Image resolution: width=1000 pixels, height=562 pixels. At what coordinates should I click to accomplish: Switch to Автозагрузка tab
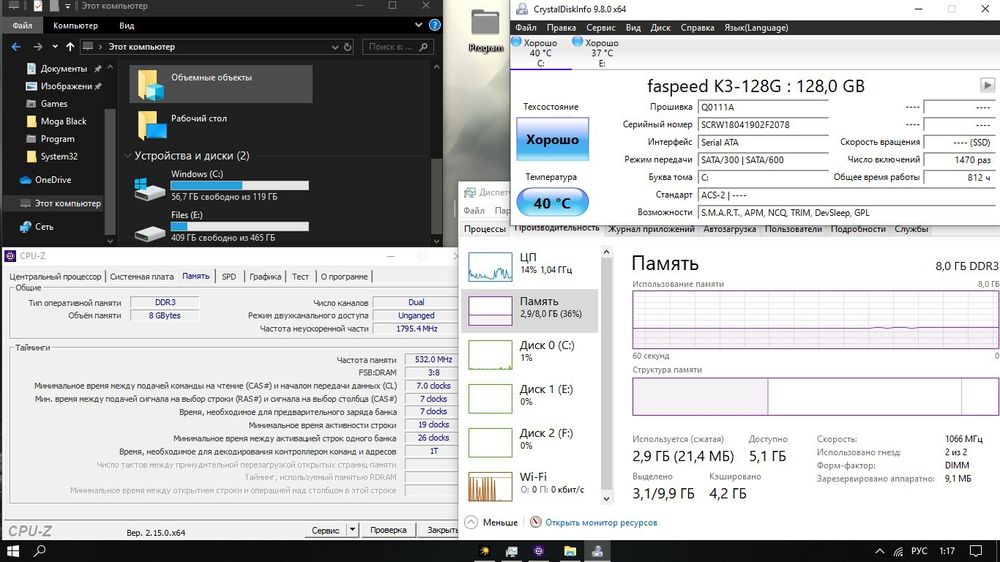click(730, 229)
